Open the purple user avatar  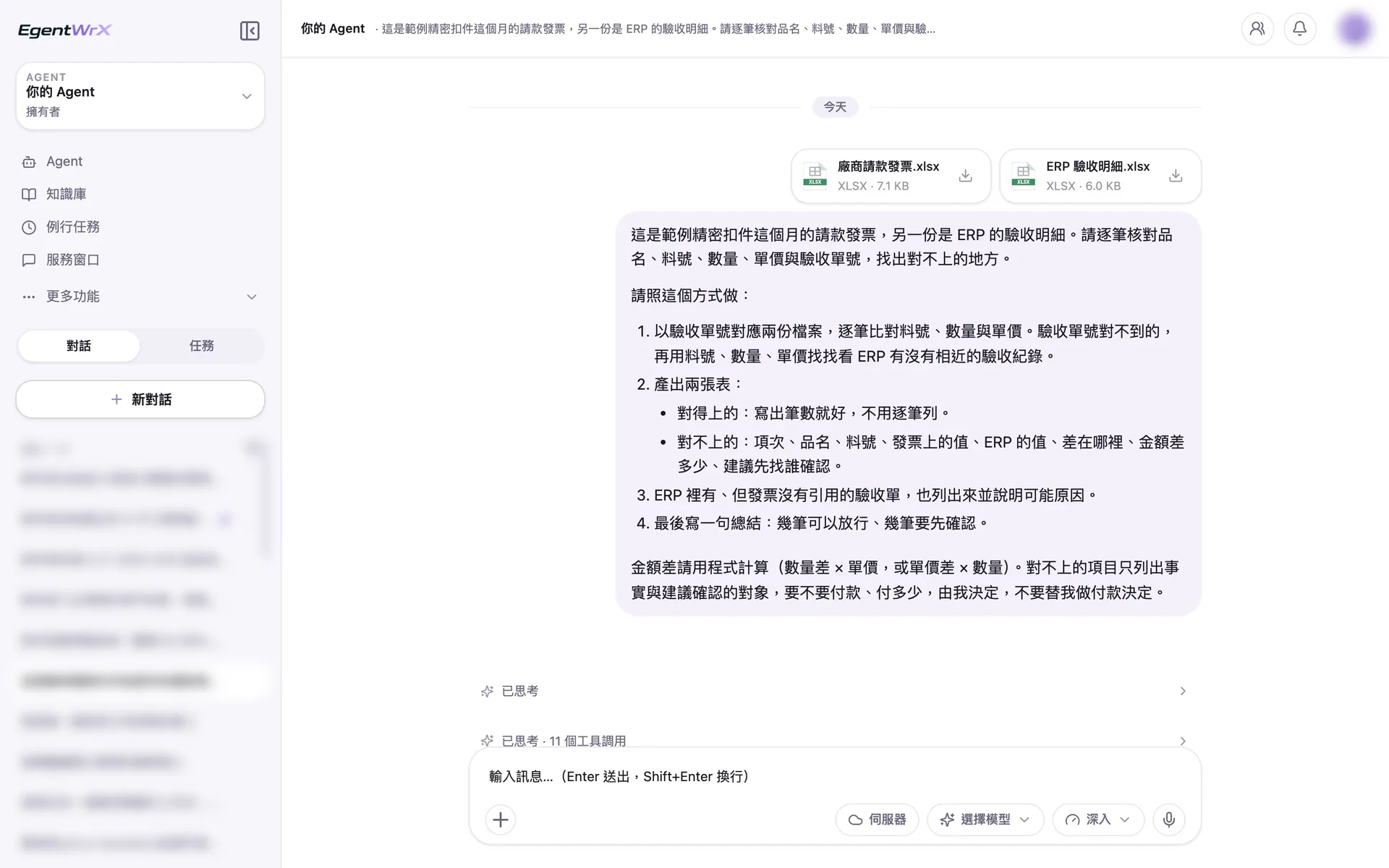click(x=1354, y=29)
